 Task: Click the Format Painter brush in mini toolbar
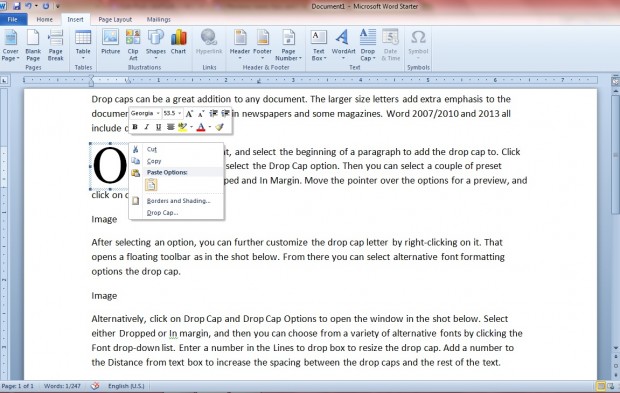point(220,127)
